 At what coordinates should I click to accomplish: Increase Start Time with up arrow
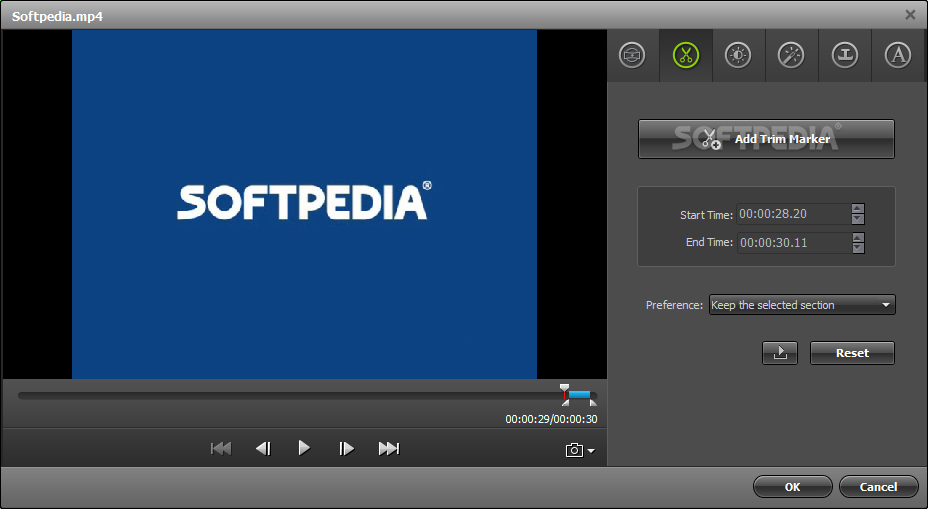tap(858, 208)
